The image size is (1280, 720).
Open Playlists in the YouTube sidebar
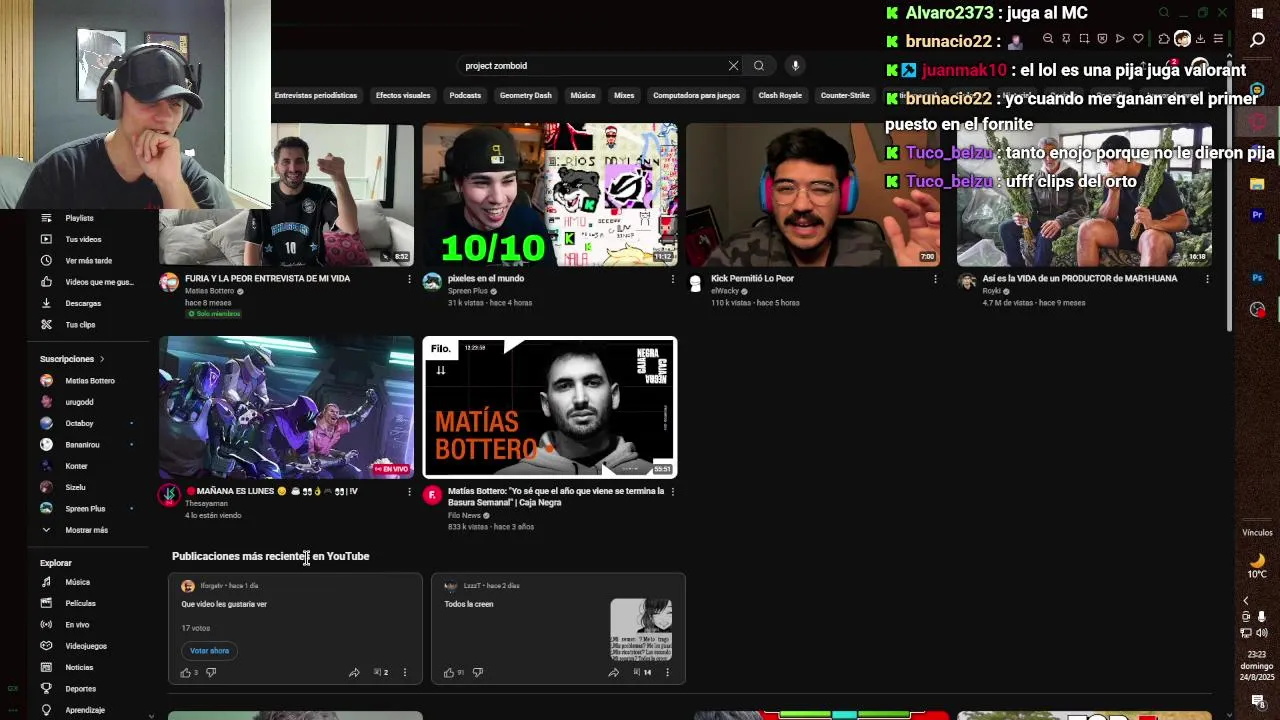pos(79,218)
